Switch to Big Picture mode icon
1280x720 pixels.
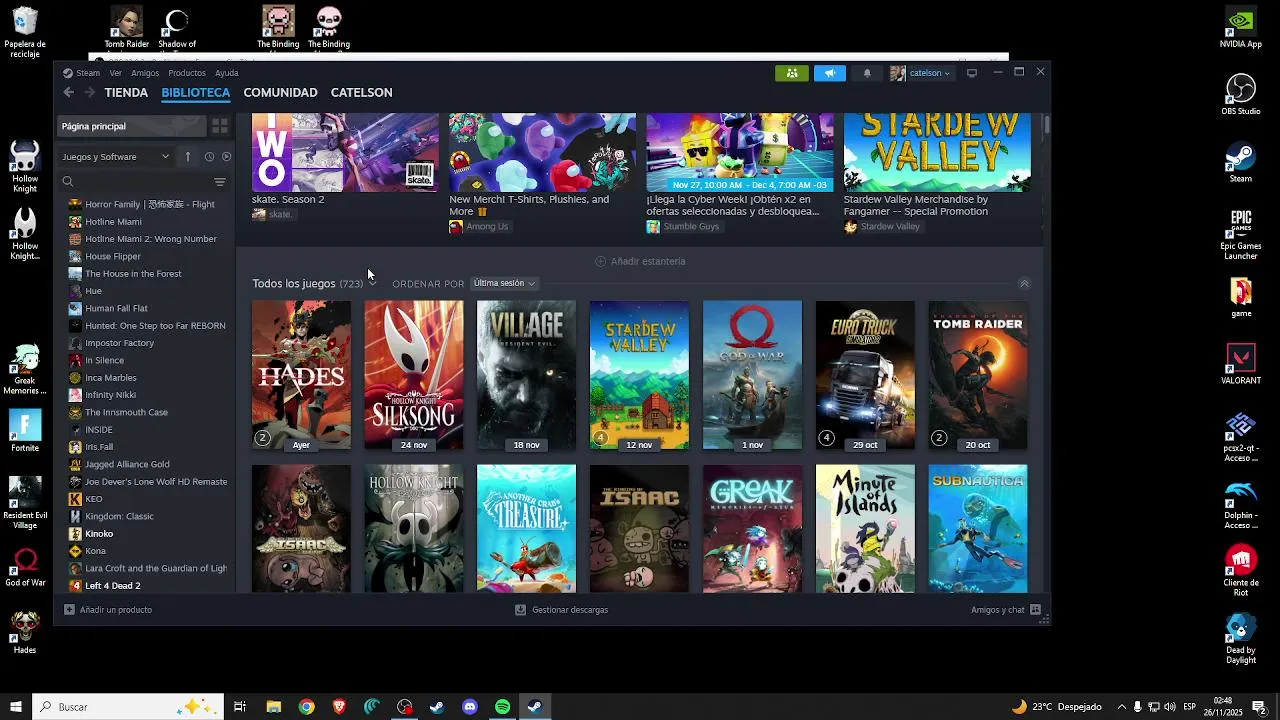point(971,73)
